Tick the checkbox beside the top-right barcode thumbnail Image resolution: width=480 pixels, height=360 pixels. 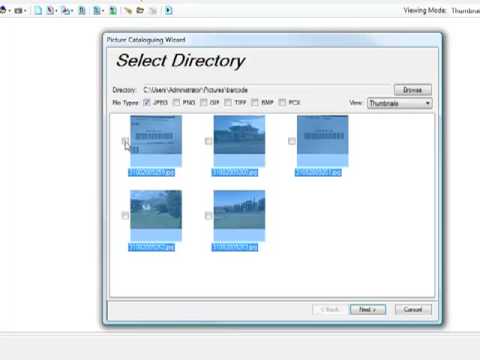(292, 141)
